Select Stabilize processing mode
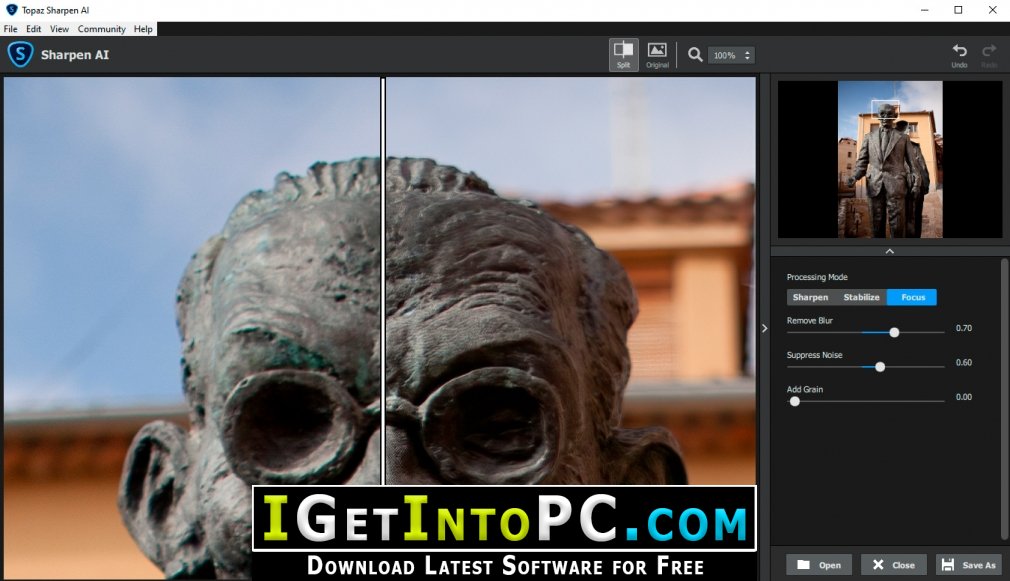 tap(861, 297)
